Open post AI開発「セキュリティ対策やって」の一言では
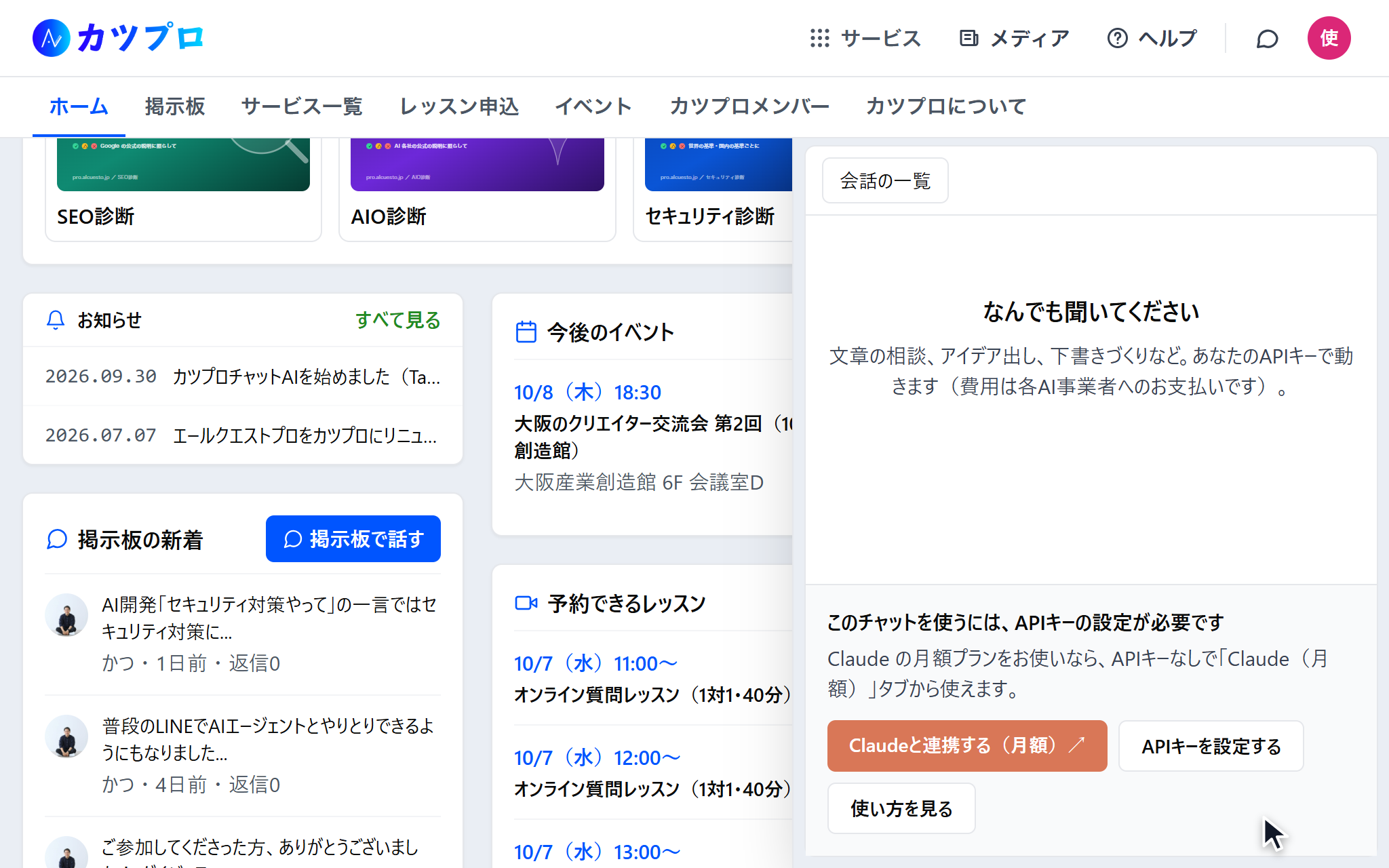The image size is (1389, 868). [x=270, y=618]
